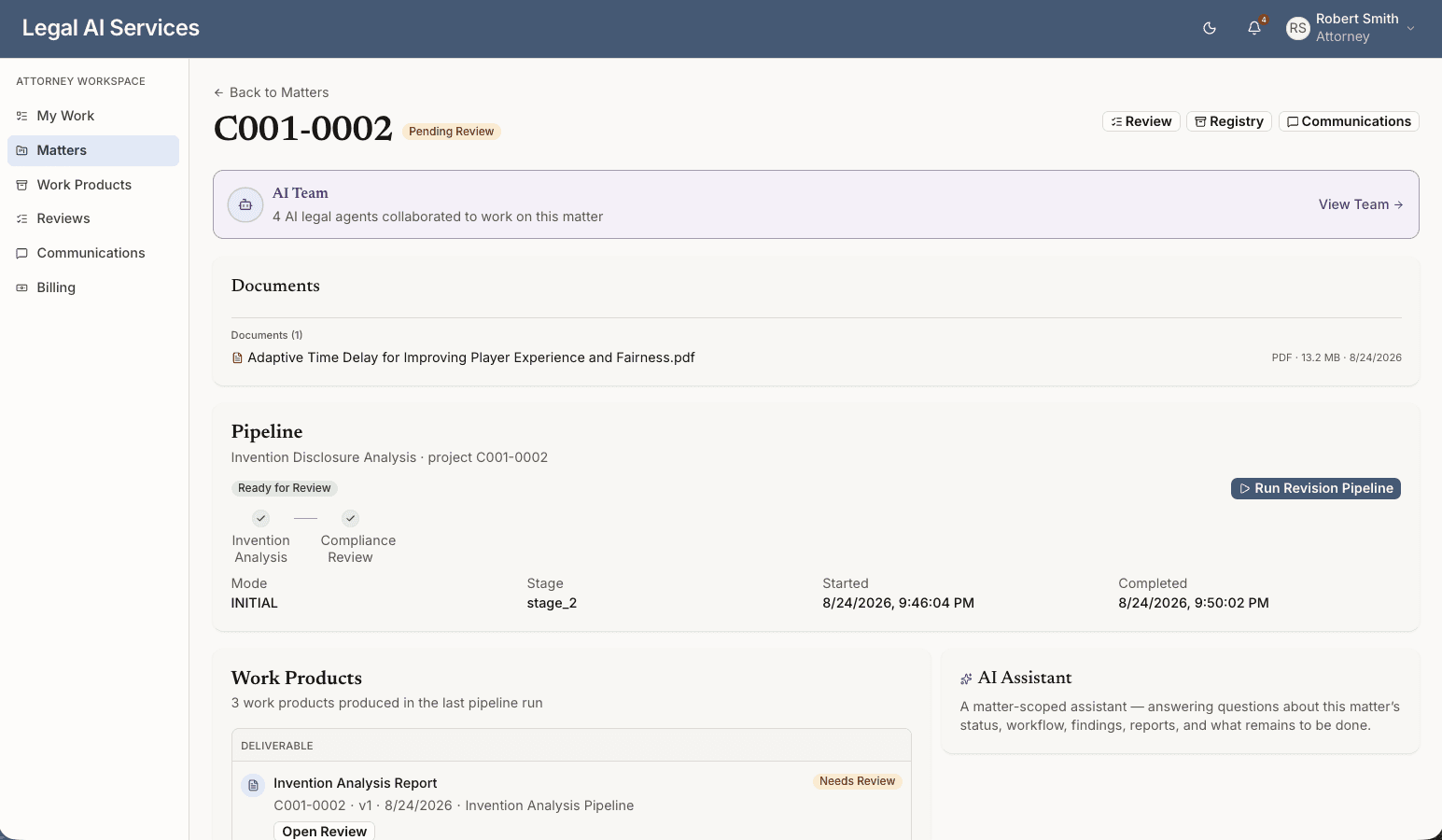Open Communications in sidebar

coord(93,253)
